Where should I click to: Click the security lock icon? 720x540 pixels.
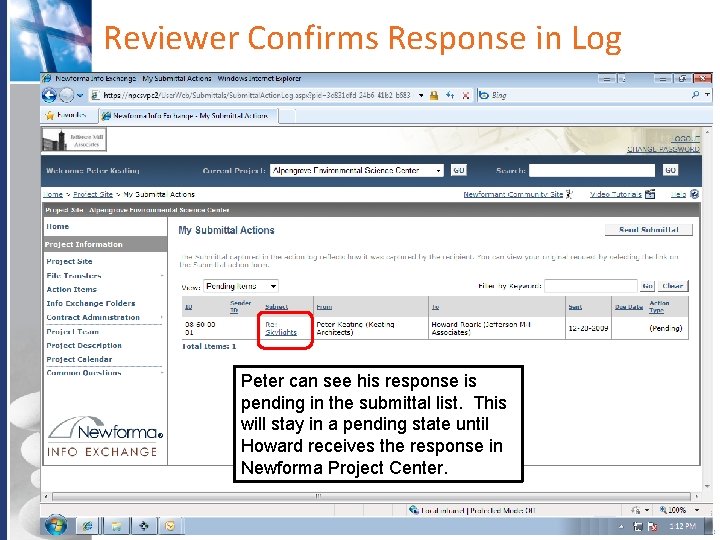click(x=433, y=96)
